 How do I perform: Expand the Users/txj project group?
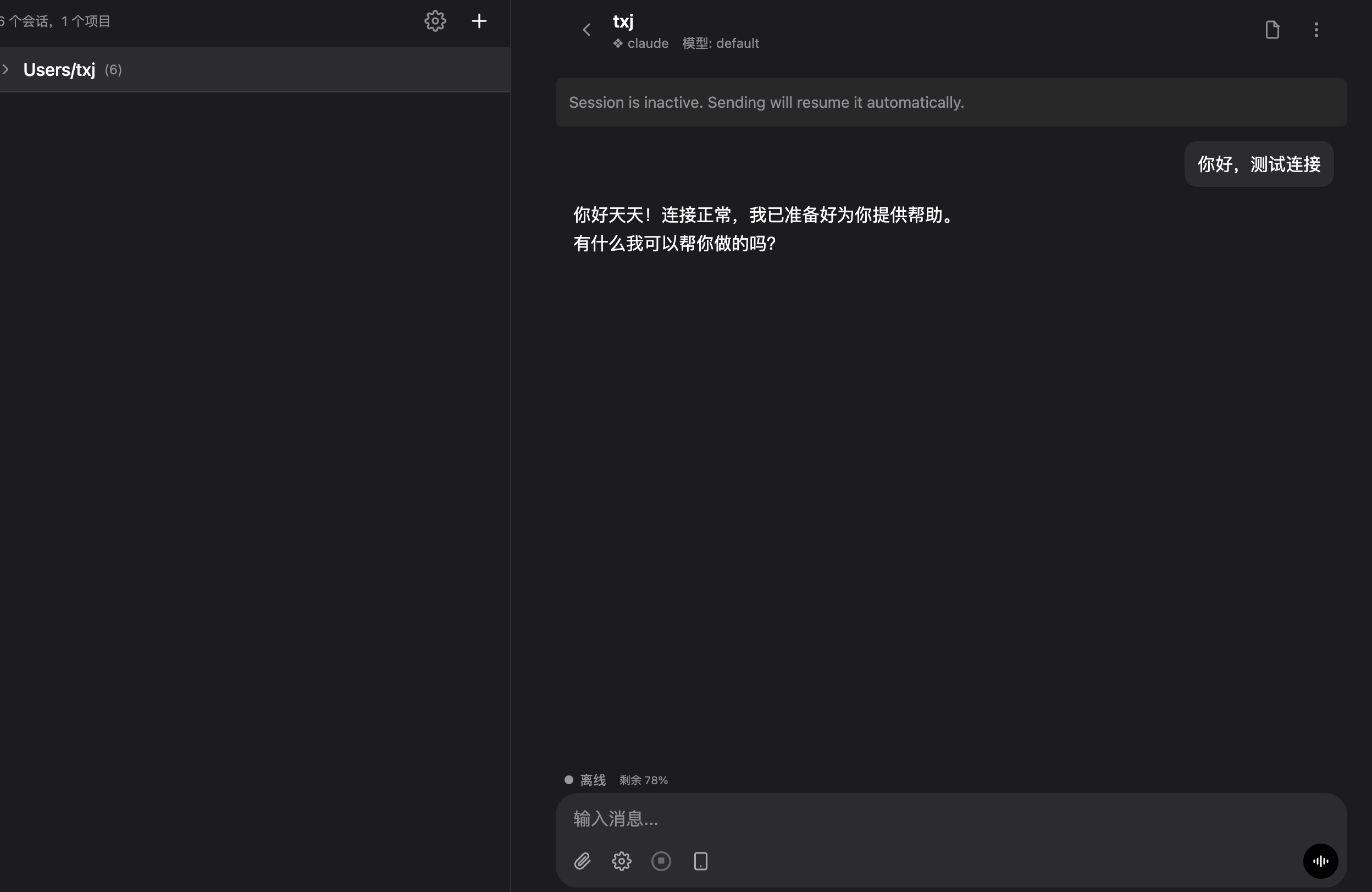click(x=5, y=70)
